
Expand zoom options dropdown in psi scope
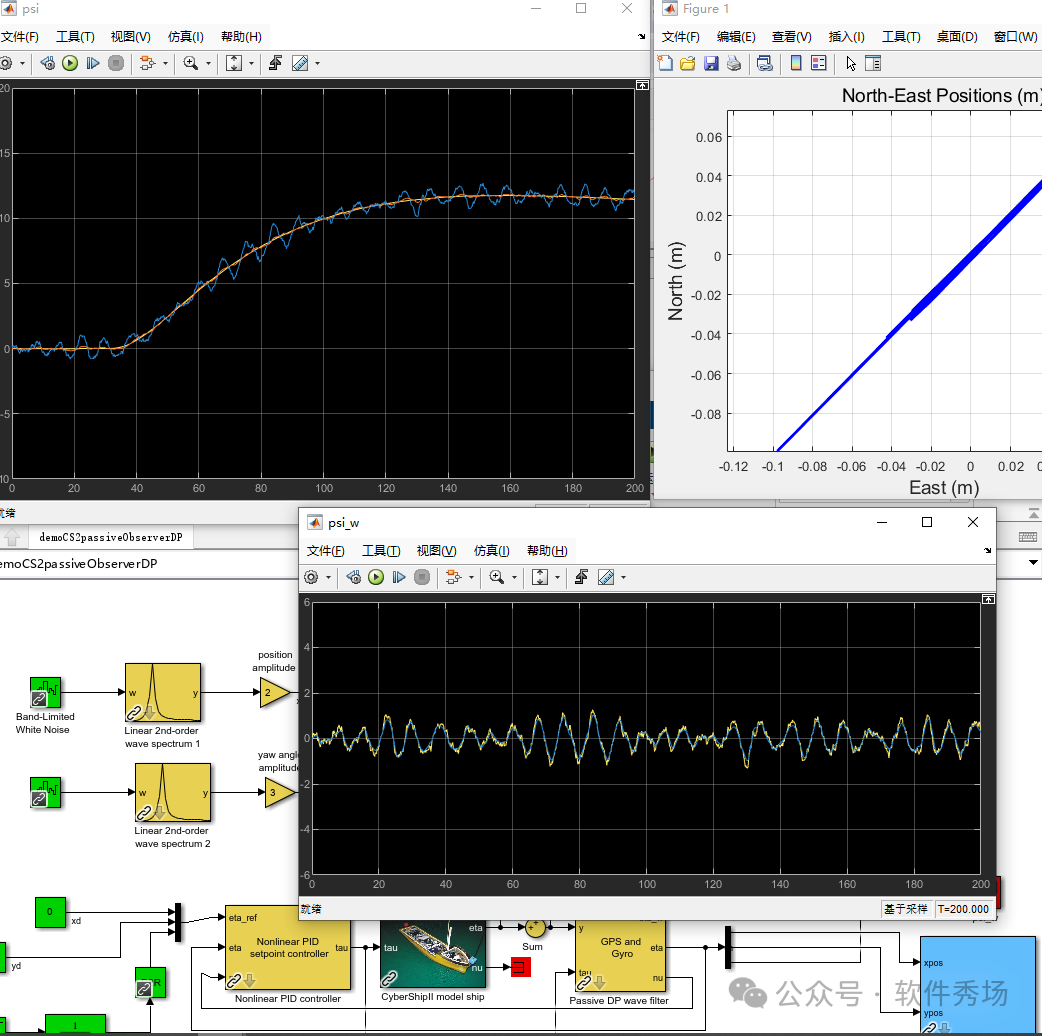coord(208,64)
